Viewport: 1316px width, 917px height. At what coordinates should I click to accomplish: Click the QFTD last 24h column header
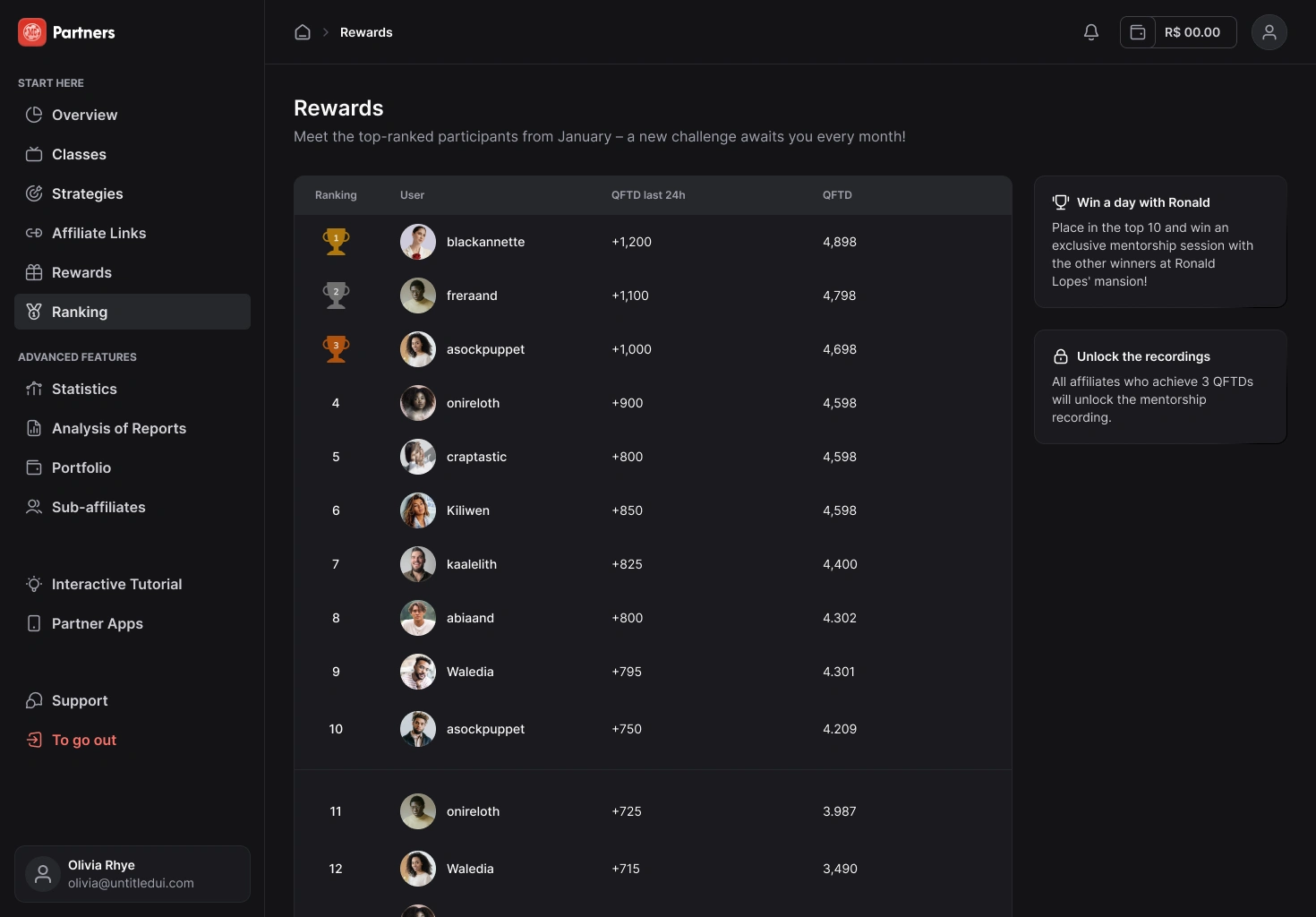(x=648, y=195)
